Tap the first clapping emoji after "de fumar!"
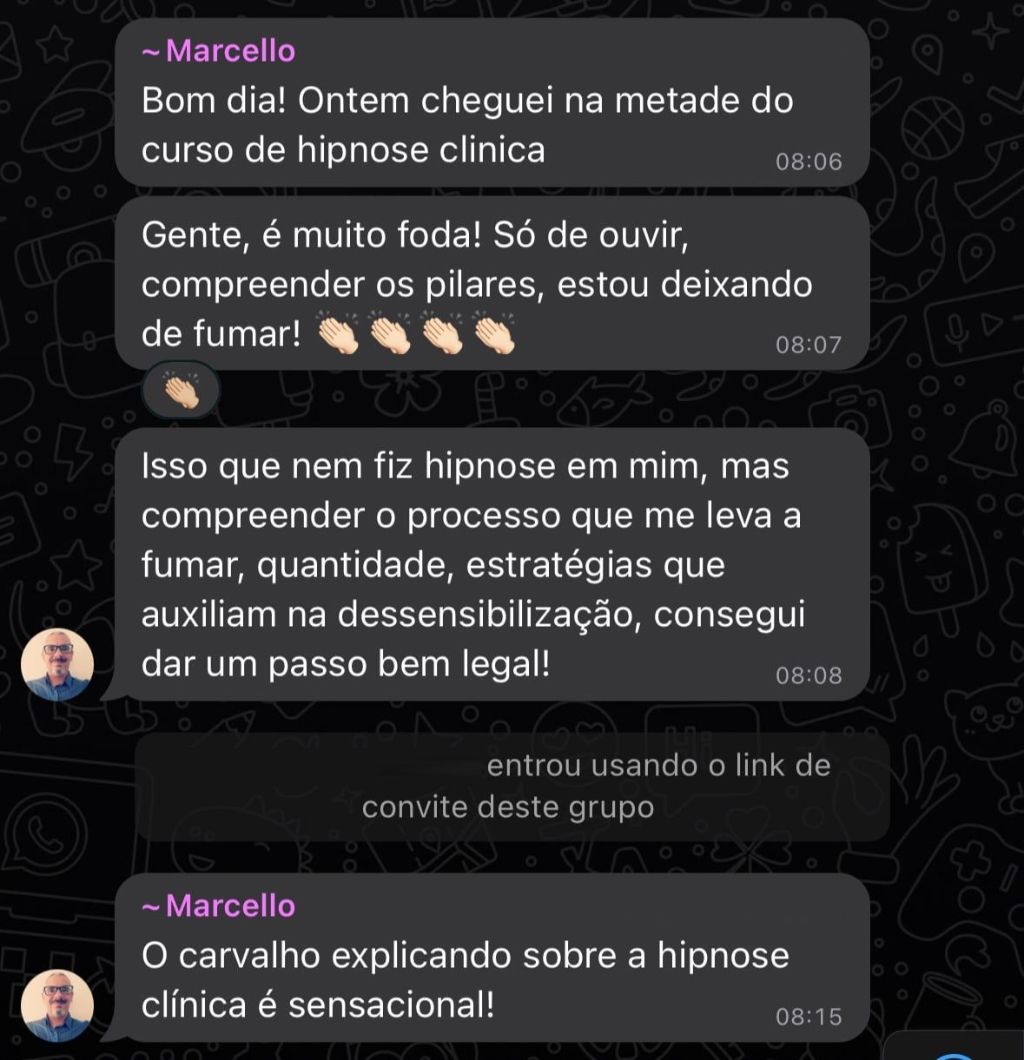This screenshot has height=1060, width=1024. (339, 333)
